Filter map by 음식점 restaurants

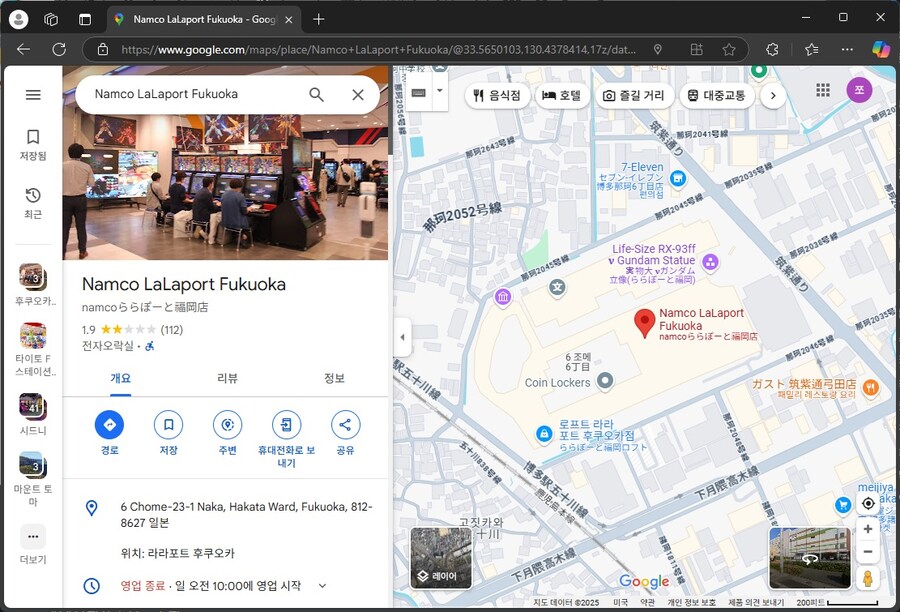497,95
